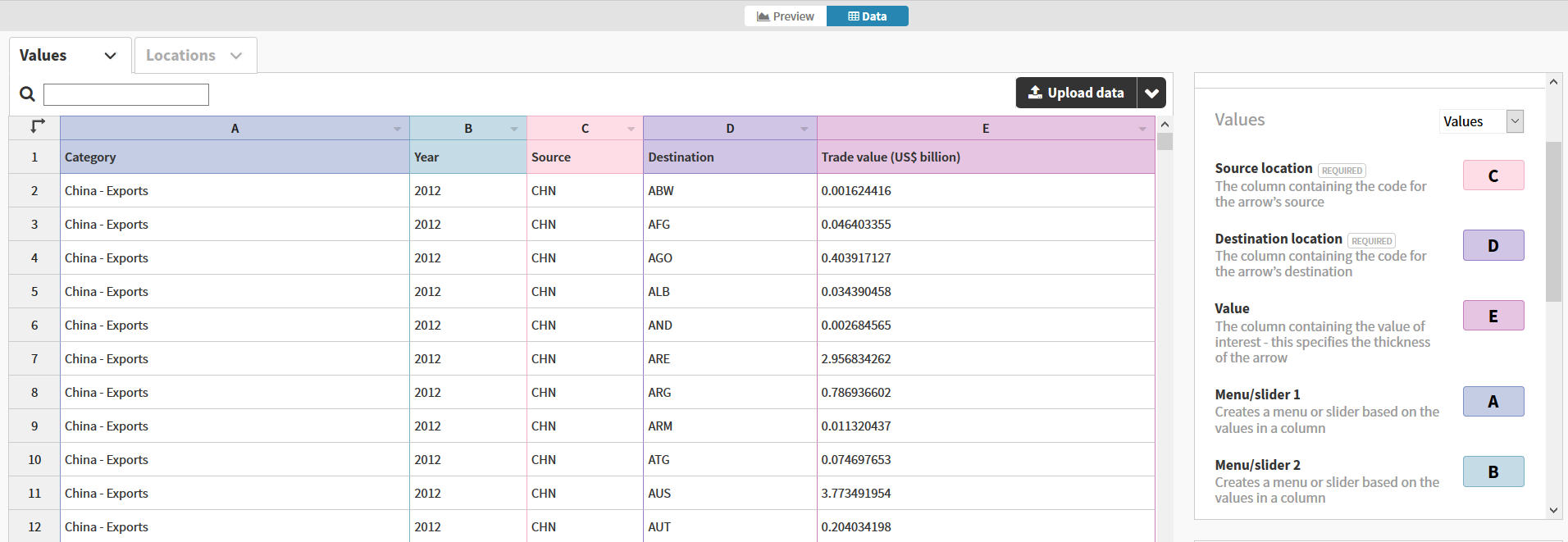Viewport: 1568px width, 542px height.
Task: Click the data grid vertical scrollbar handle
Action: click(x=1165, y=142)
